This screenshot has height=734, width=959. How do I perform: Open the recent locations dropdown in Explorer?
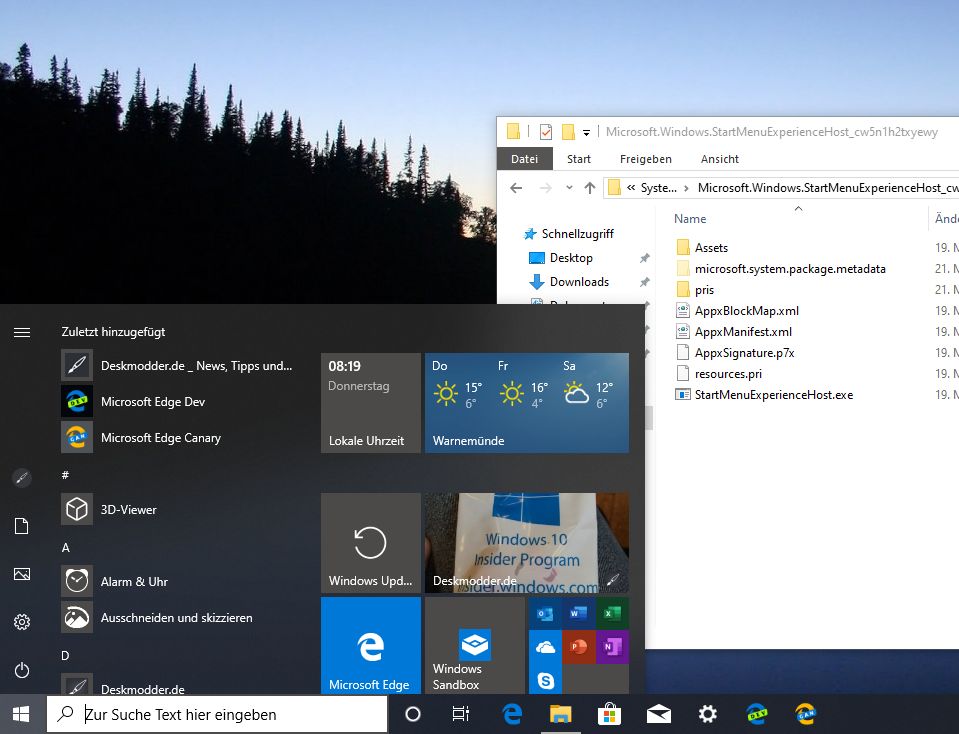[x=569, y=188]
